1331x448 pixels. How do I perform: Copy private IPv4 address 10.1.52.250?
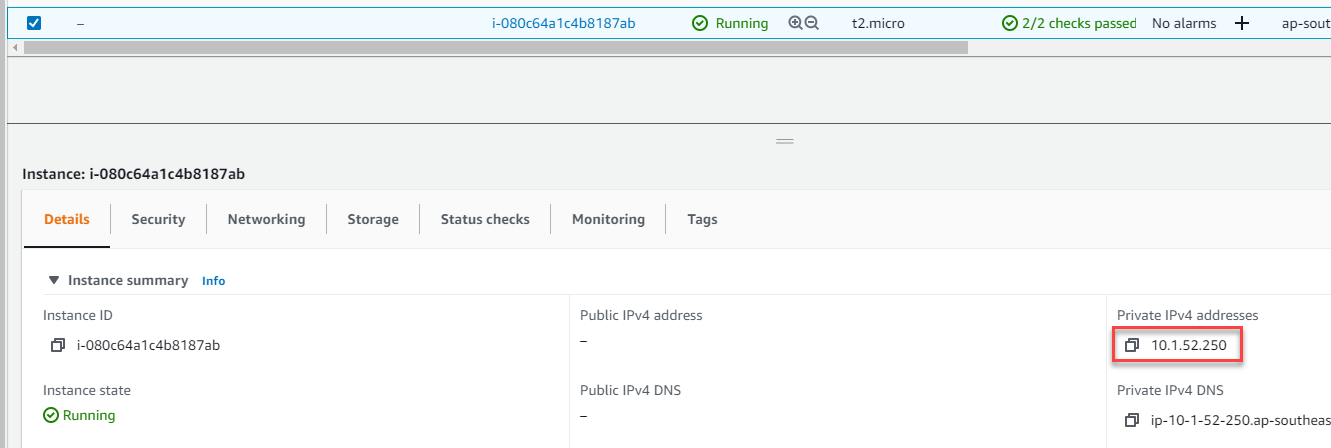1132,345
